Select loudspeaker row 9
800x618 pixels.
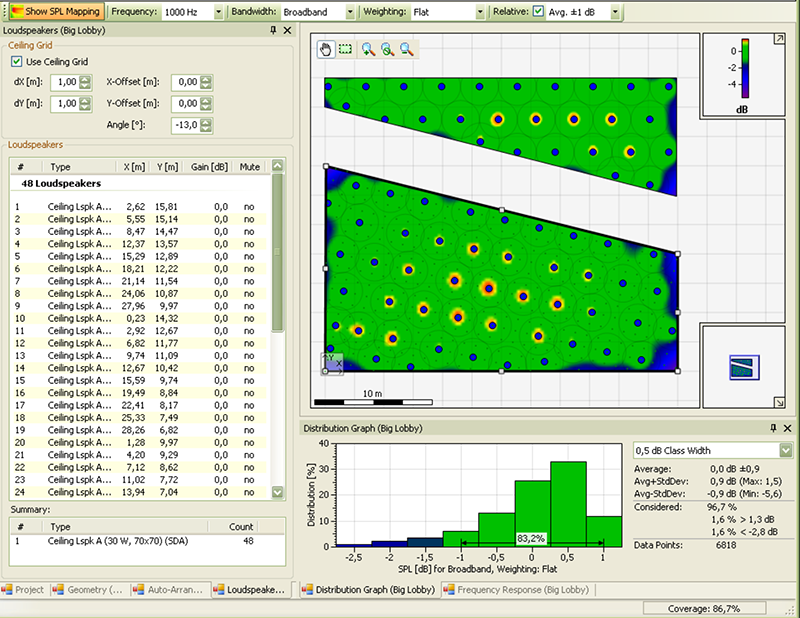[138, 306]
